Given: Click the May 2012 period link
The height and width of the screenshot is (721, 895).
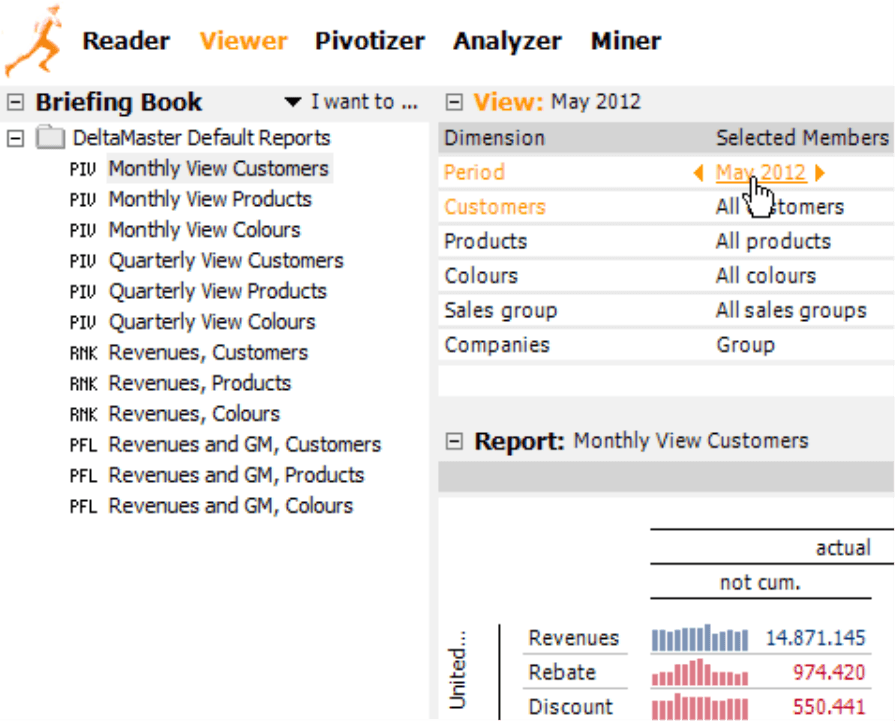Looking at the screenshot, I should 761,172.
